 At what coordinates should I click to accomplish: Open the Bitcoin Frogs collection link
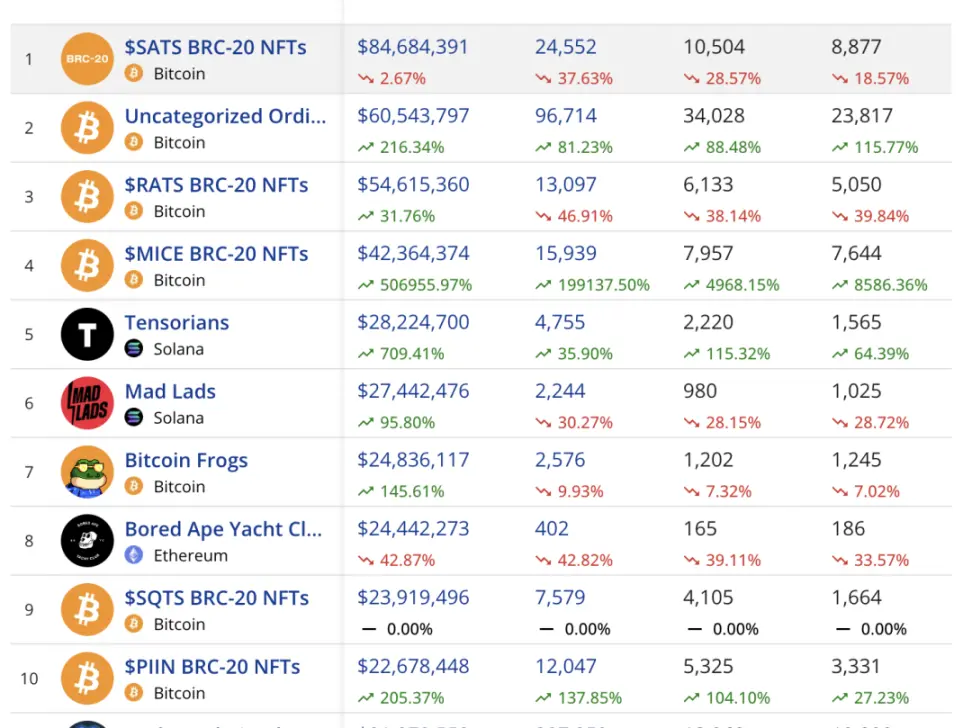(186, 461)
